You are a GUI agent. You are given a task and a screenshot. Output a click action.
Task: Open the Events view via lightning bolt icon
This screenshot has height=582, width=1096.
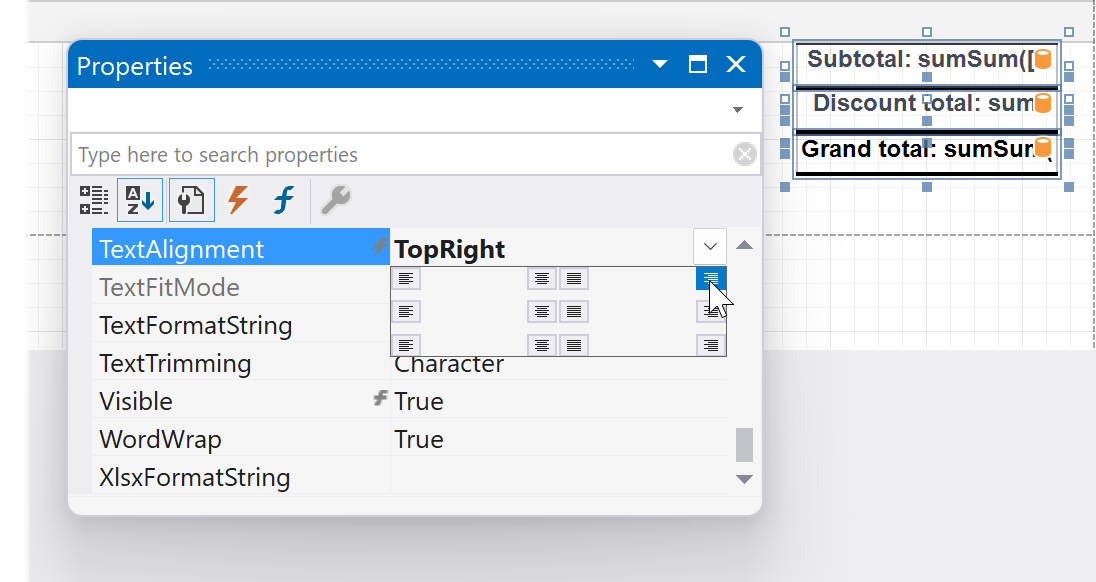237,199
